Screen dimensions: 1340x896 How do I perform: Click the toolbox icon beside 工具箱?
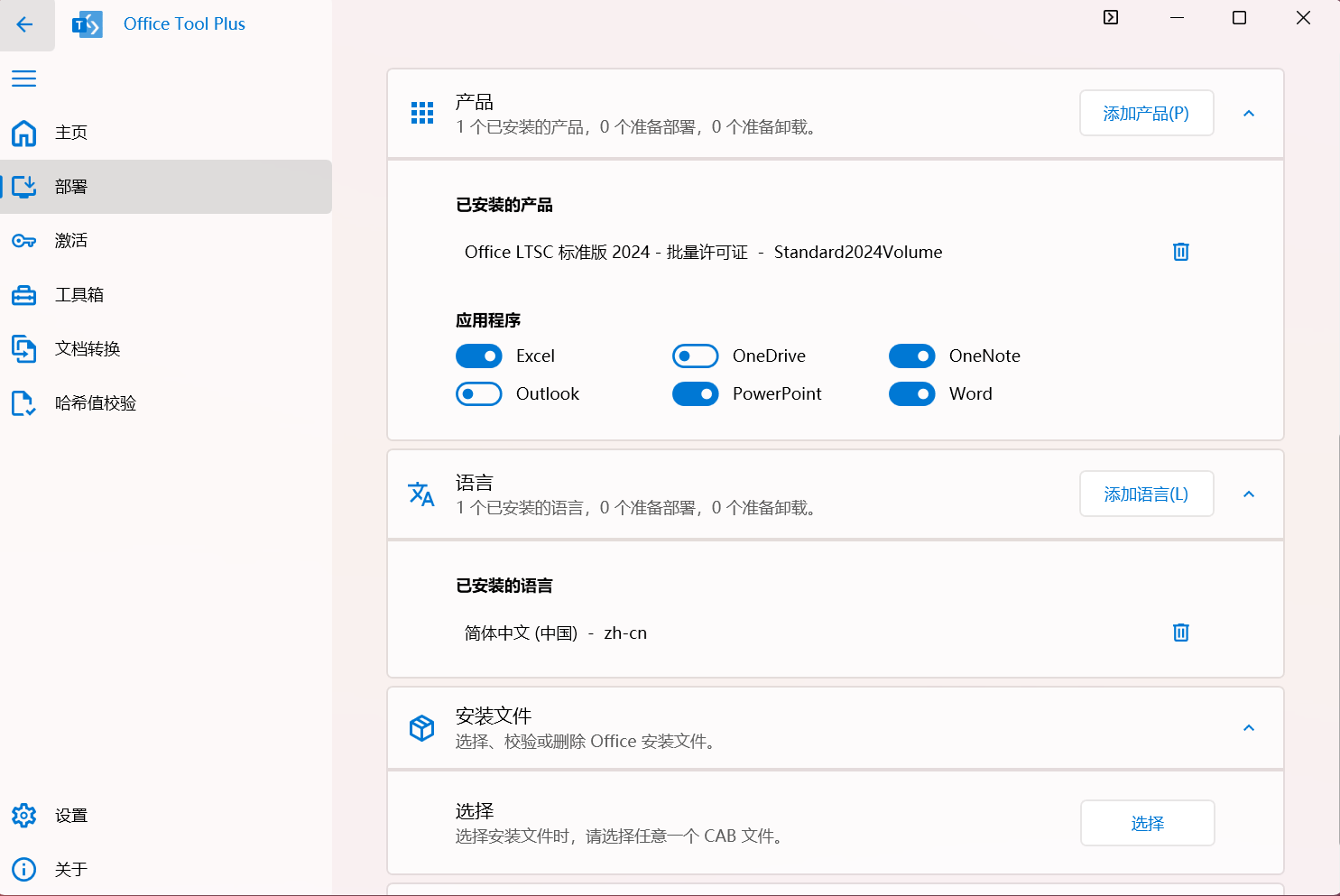coord(24,295)
